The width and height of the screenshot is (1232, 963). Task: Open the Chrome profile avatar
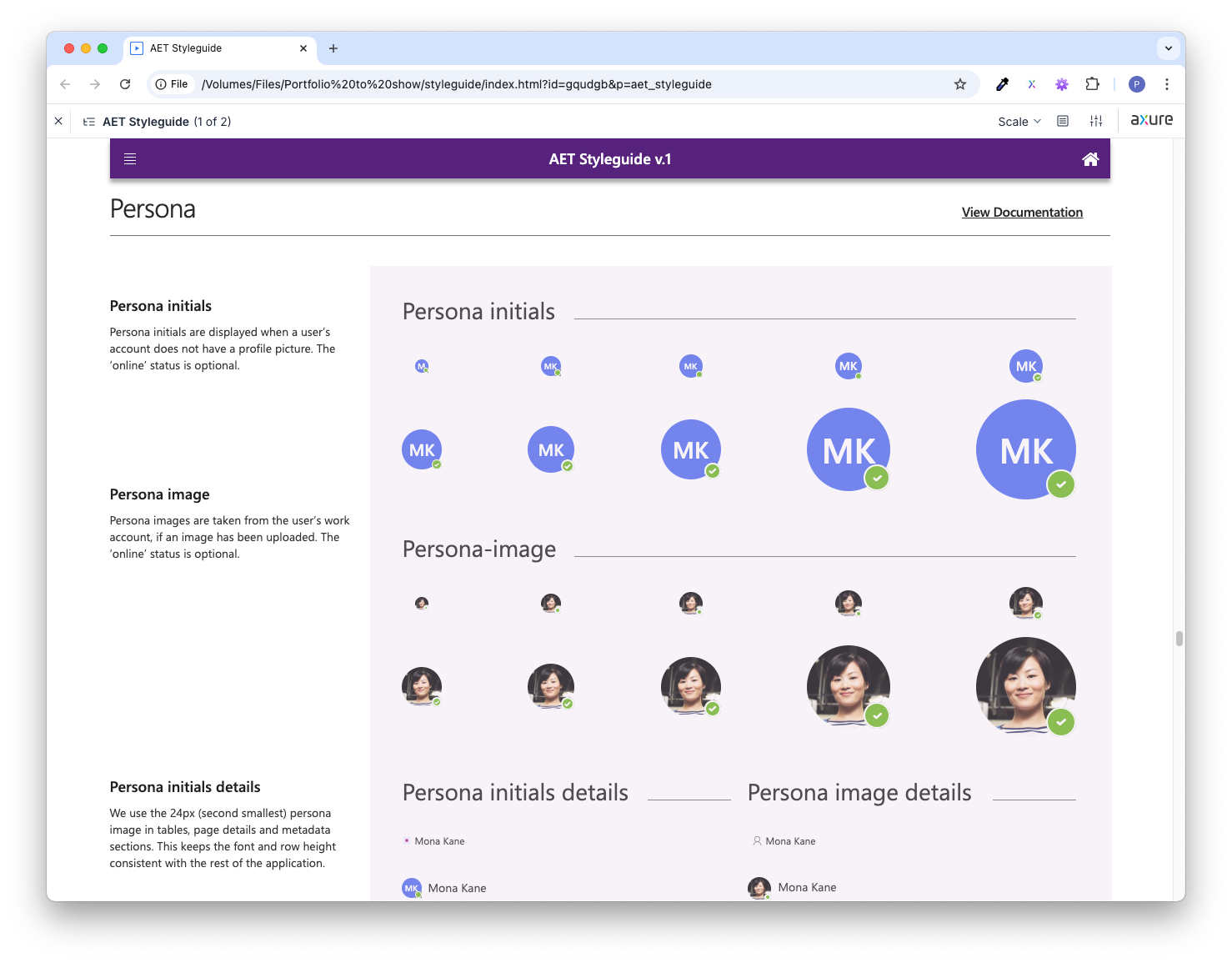[x=1137, y=84]
